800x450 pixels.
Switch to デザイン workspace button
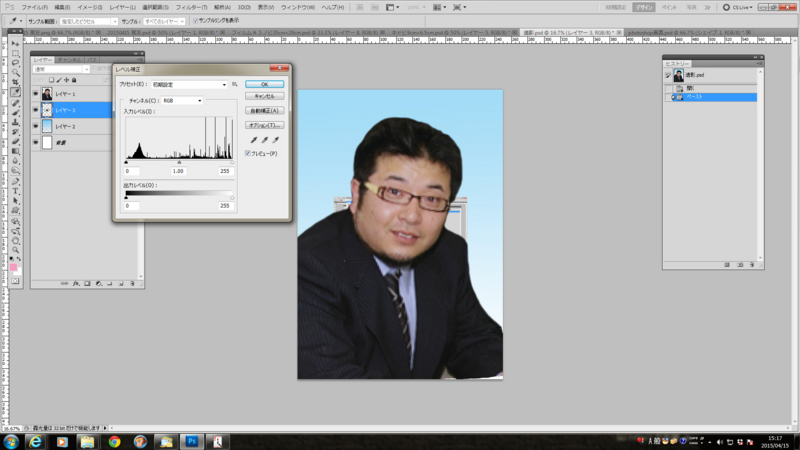(x=644, y=7)
